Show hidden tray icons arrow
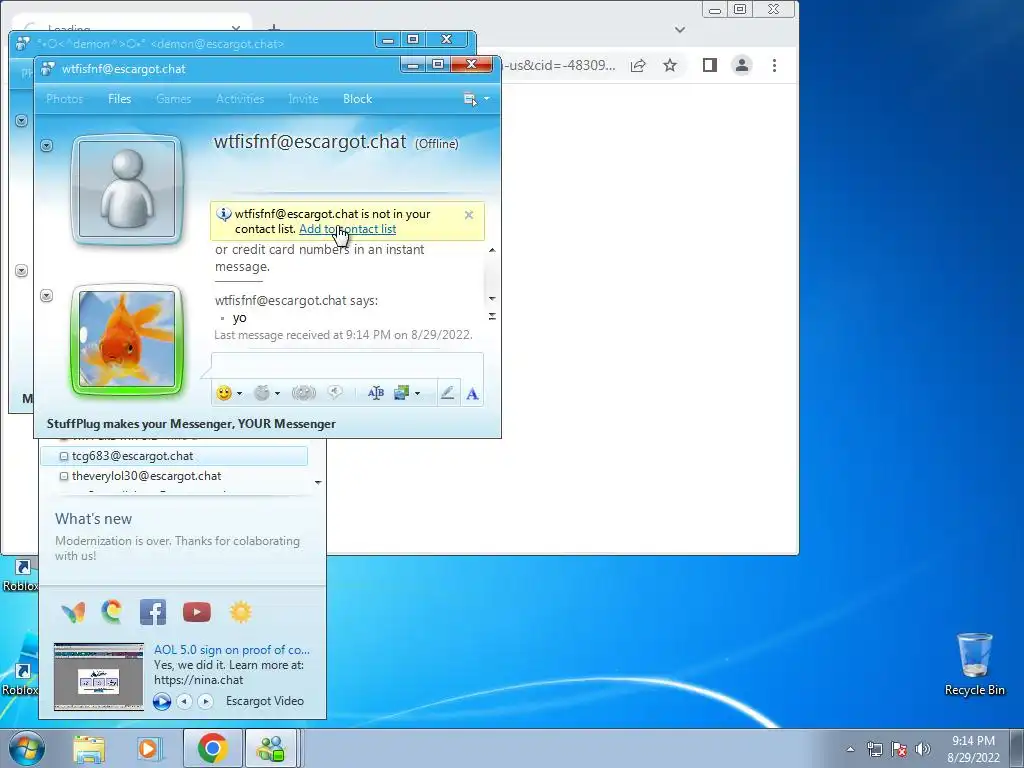 (x=850, y=749)
